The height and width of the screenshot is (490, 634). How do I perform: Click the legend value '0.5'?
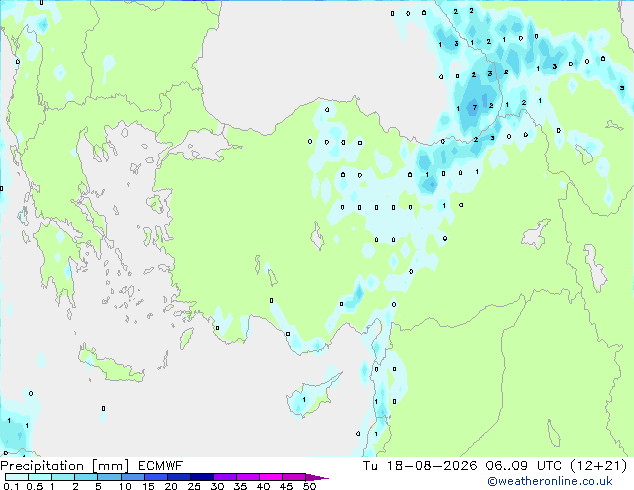click(x=34, y=486)
